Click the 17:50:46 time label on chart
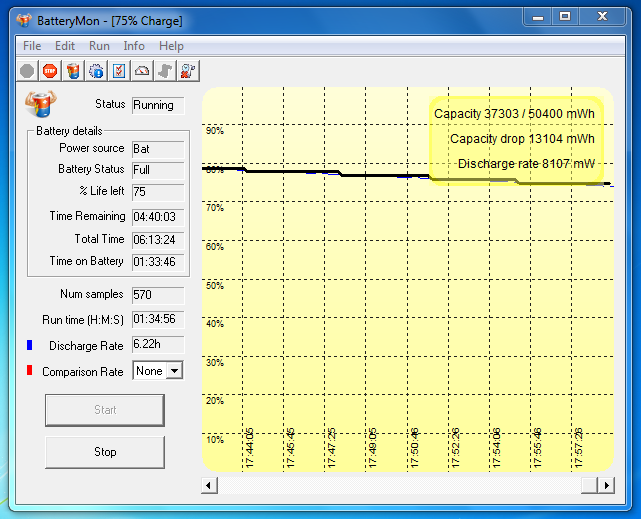 click(x=415, y=448)
